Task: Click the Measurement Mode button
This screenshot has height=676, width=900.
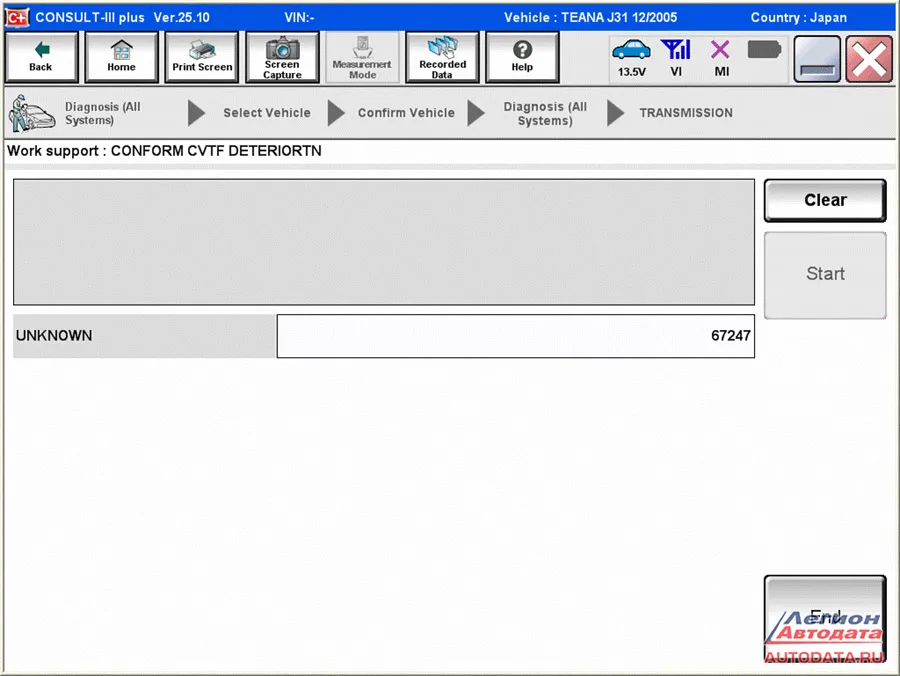Action: 362,57
